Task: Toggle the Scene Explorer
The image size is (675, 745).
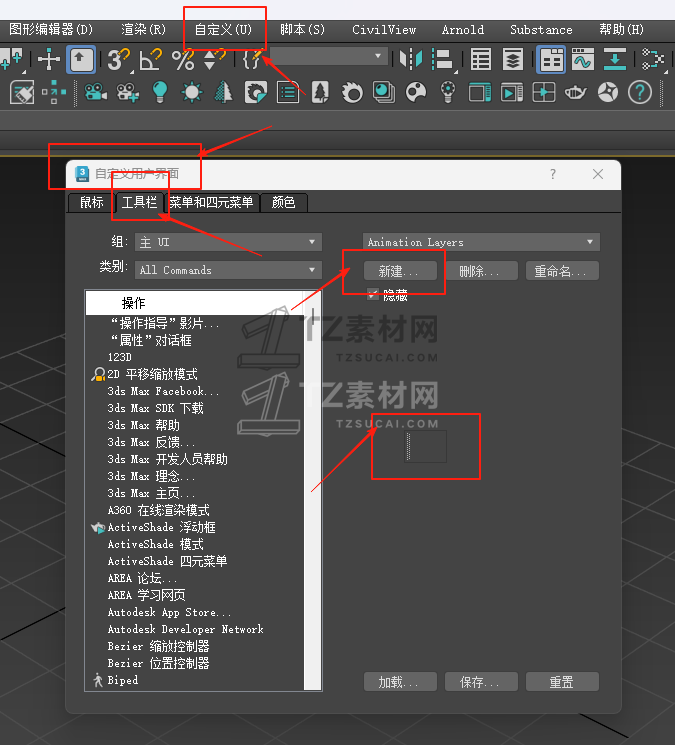Action: tap(480, 59)
